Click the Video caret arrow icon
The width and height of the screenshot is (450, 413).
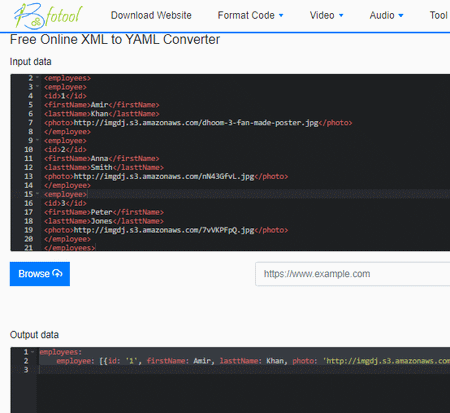(x=341, y=16)
